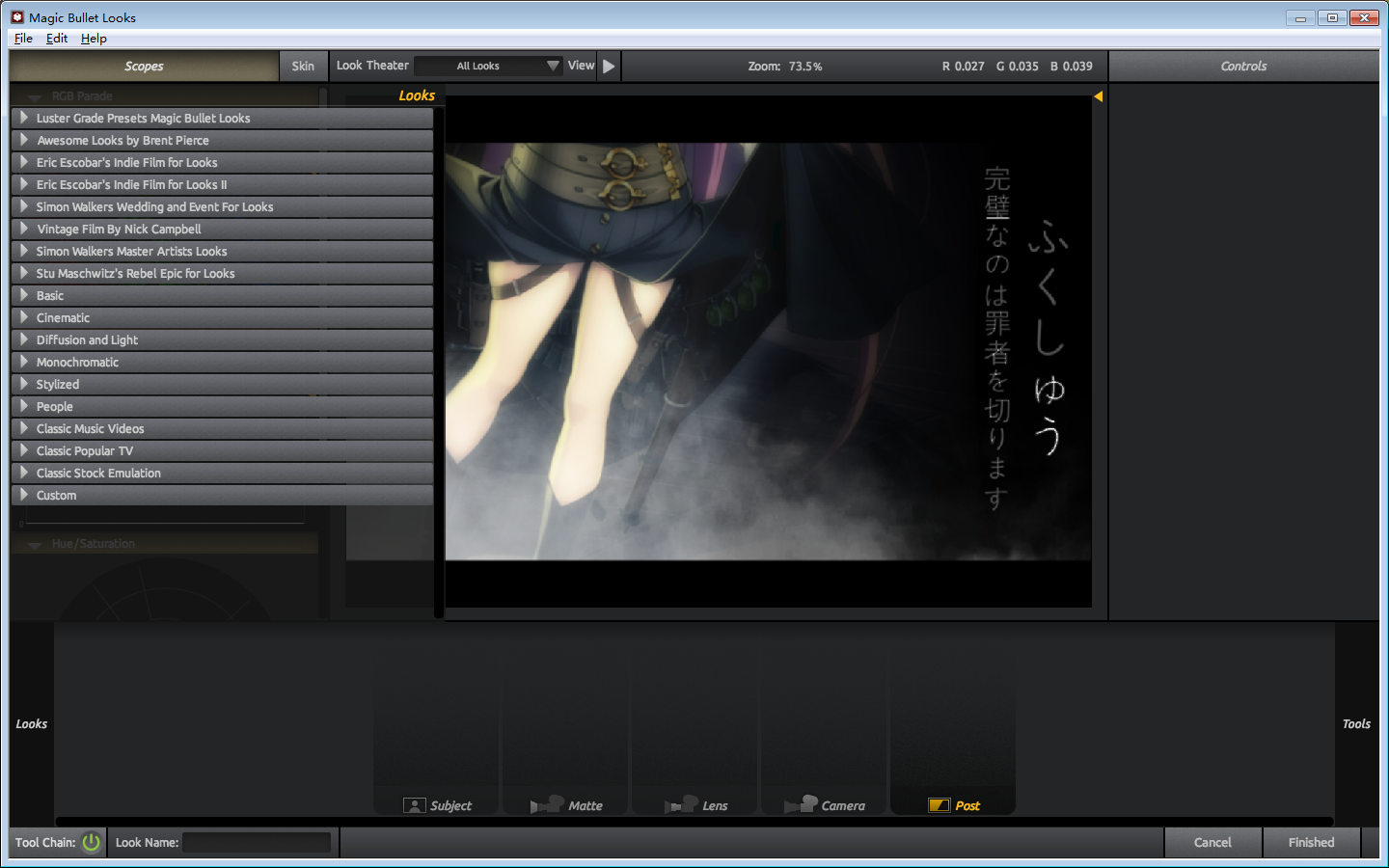Expand the Basic looks category
Viewport: 1389px width, 868px height.
(x=222, y=295)
